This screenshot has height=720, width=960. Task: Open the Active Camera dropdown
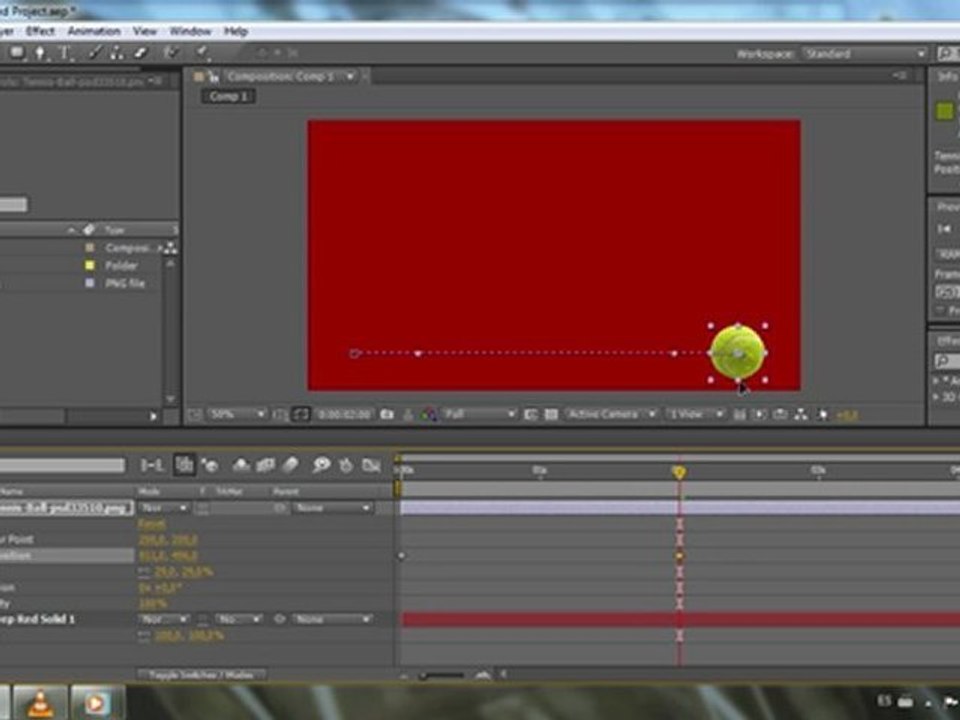click(x=611, y=414)
